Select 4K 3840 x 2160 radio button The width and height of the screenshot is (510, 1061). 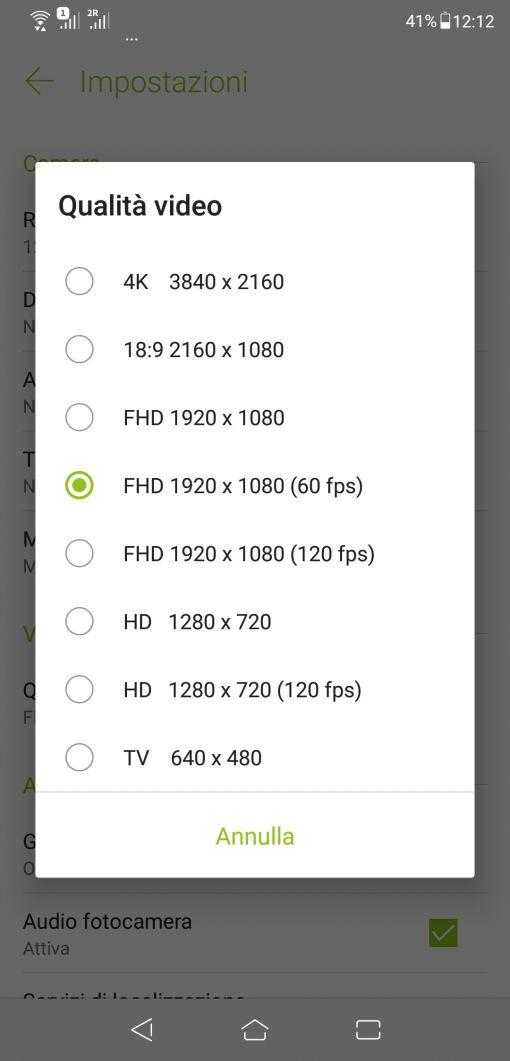tap(79, 281)
